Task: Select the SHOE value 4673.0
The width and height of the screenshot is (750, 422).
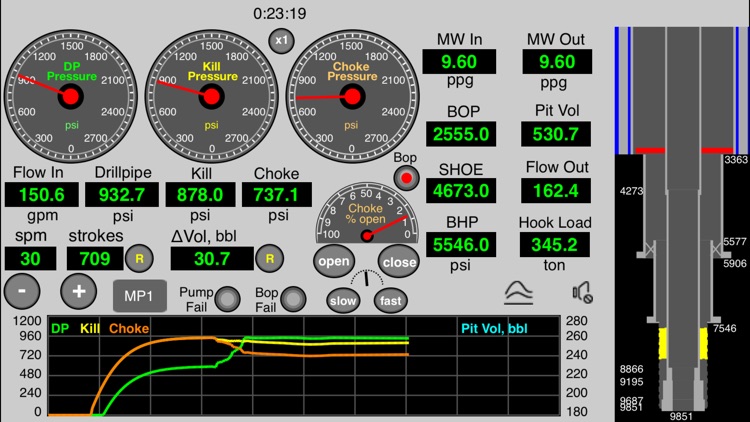Action: point(461,191)
